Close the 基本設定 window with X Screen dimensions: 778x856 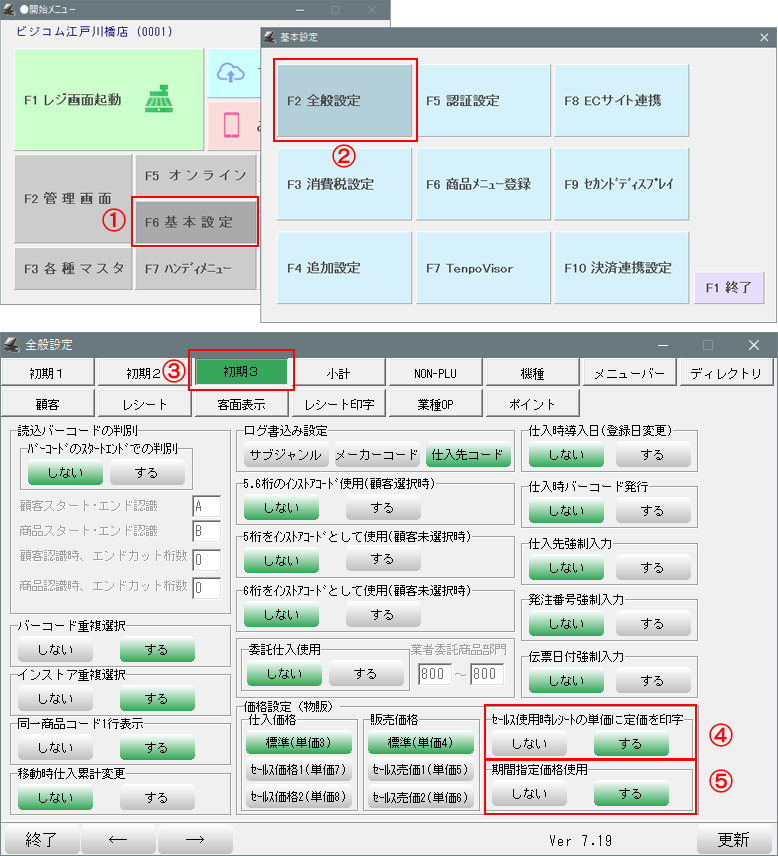[x=764, y=38]
